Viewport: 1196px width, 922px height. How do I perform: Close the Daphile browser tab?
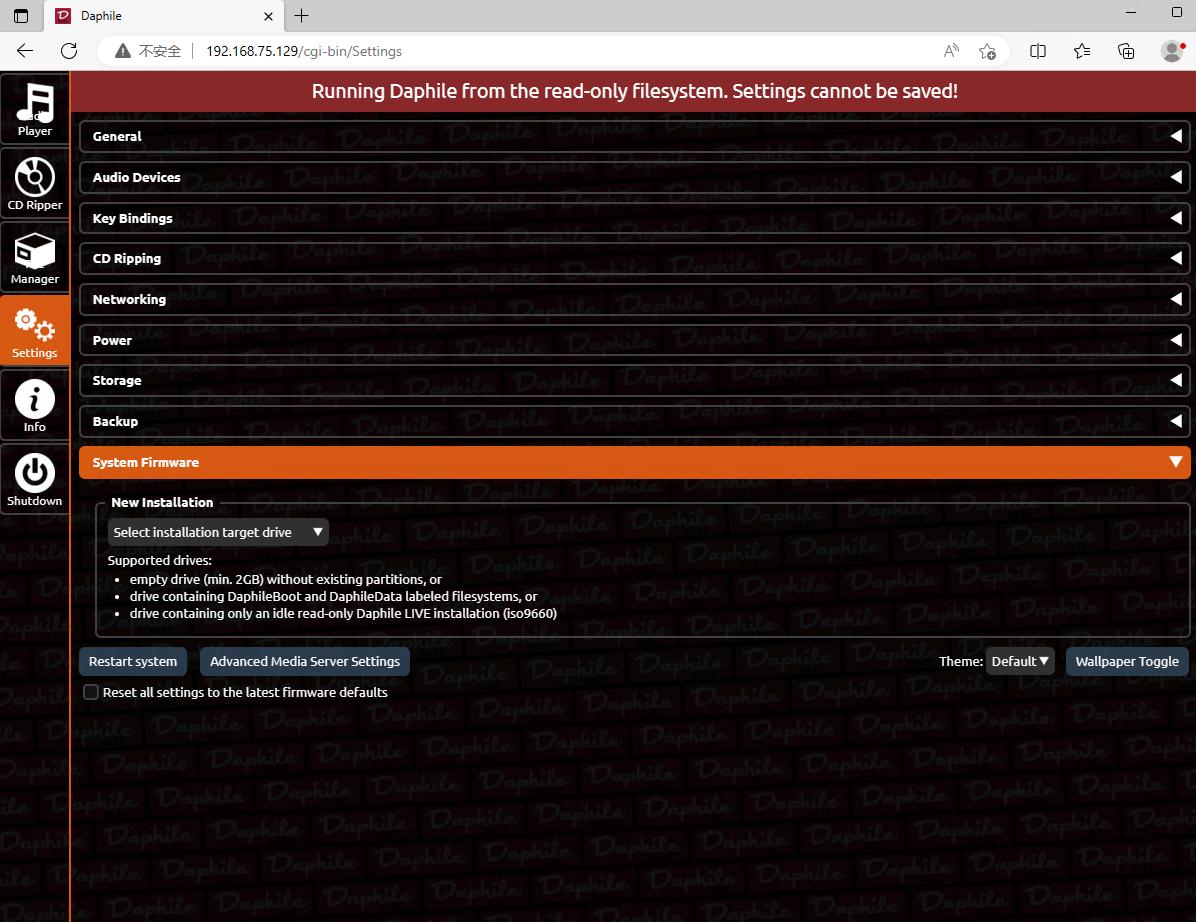tap(268, 16)
